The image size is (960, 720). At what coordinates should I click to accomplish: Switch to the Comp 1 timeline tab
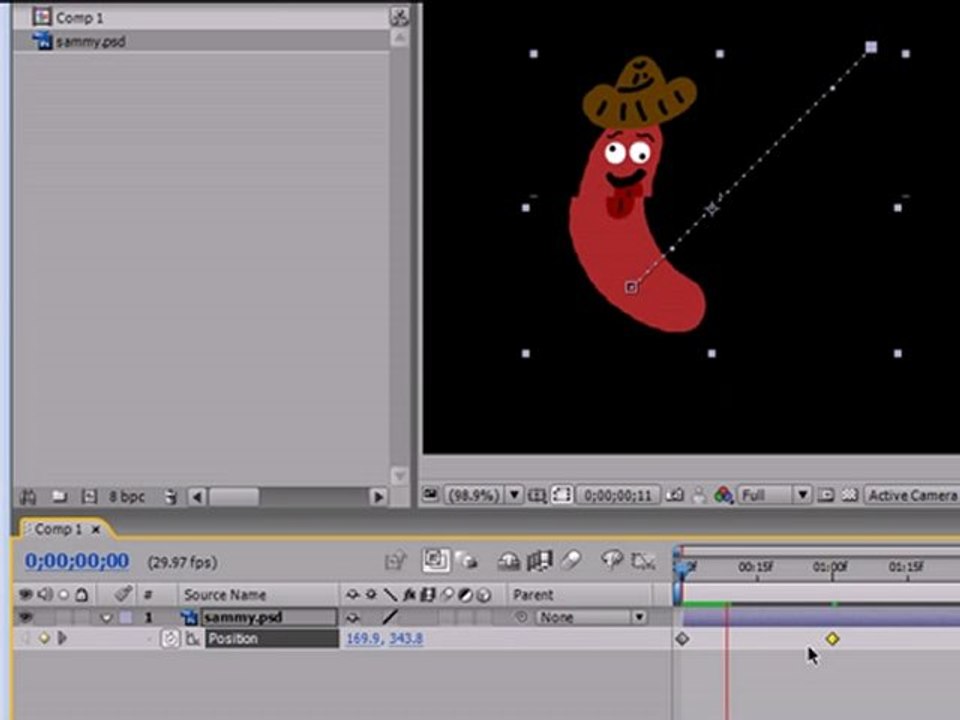58,529
